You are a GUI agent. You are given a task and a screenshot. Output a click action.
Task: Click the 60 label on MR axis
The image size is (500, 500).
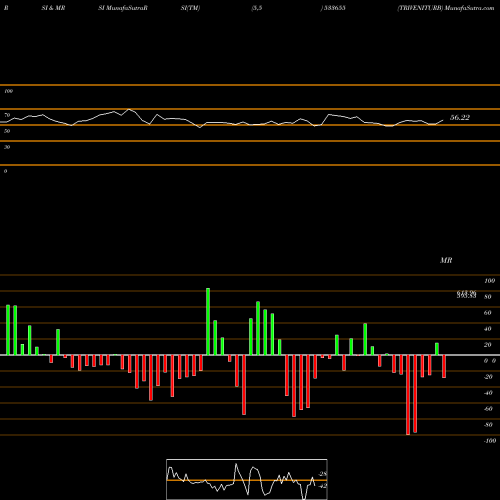(x=488, y=313)
